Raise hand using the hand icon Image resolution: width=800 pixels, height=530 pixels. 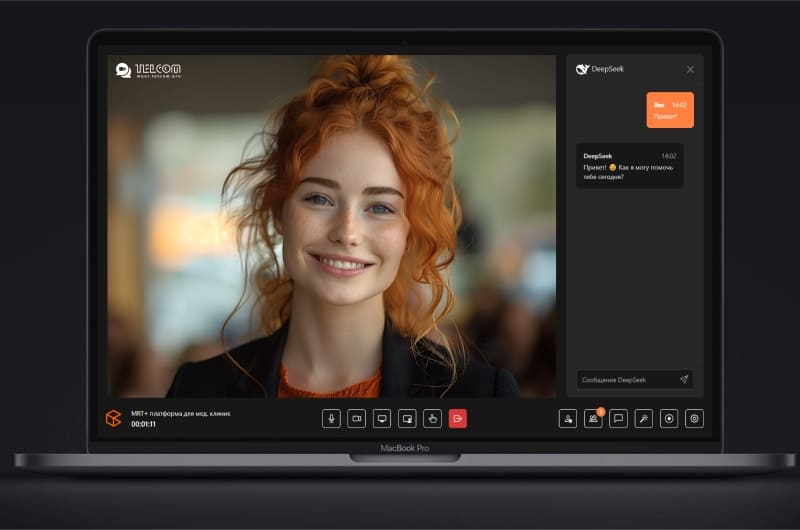[x=432, y=419]
